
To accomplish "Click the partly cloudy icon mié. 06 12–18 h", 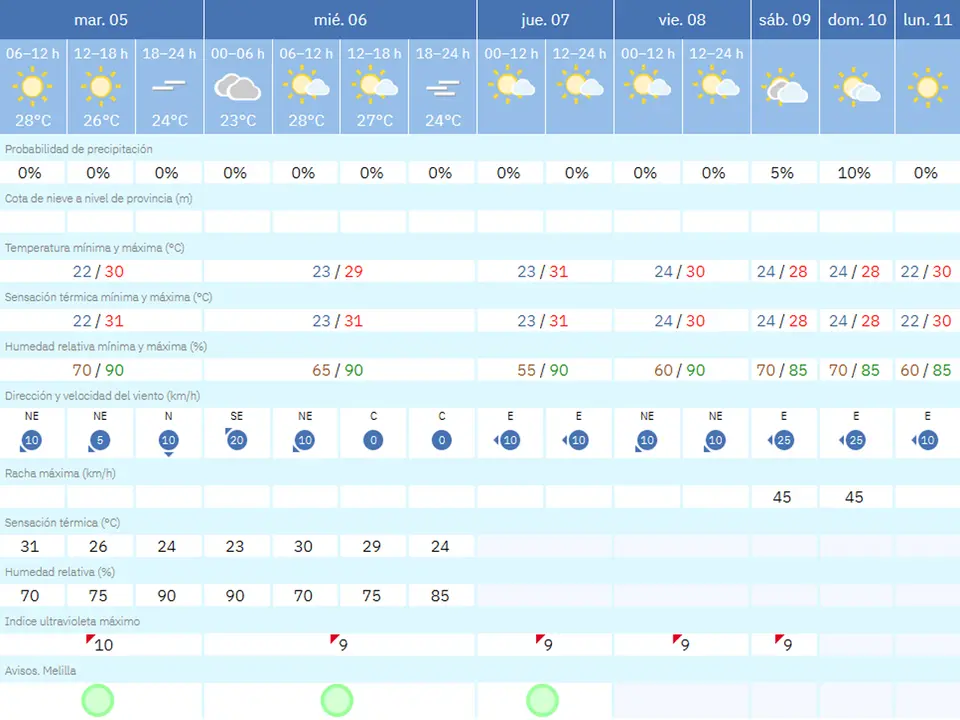I will [x=375, y=86].
